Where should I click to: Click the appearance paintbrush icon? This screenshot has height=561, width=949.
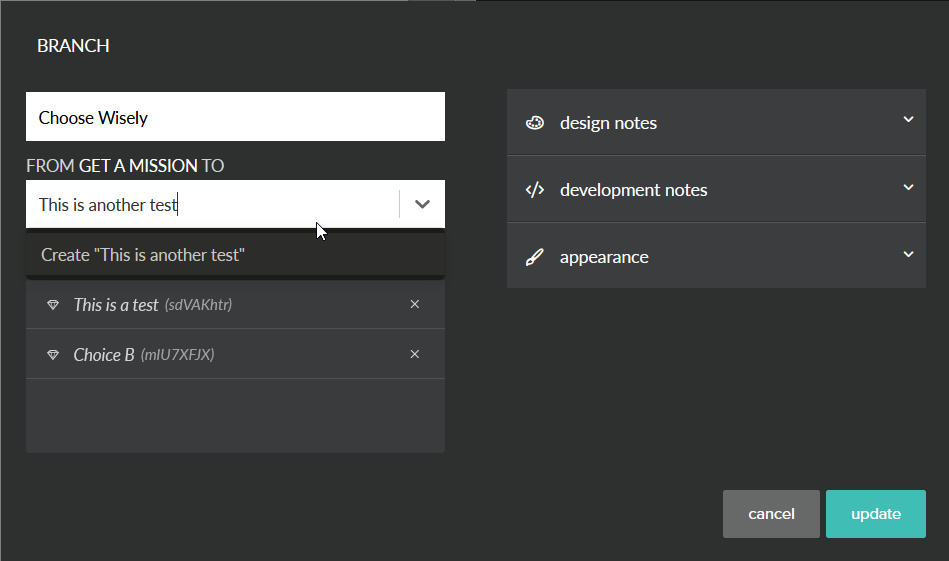pos(534,257)
